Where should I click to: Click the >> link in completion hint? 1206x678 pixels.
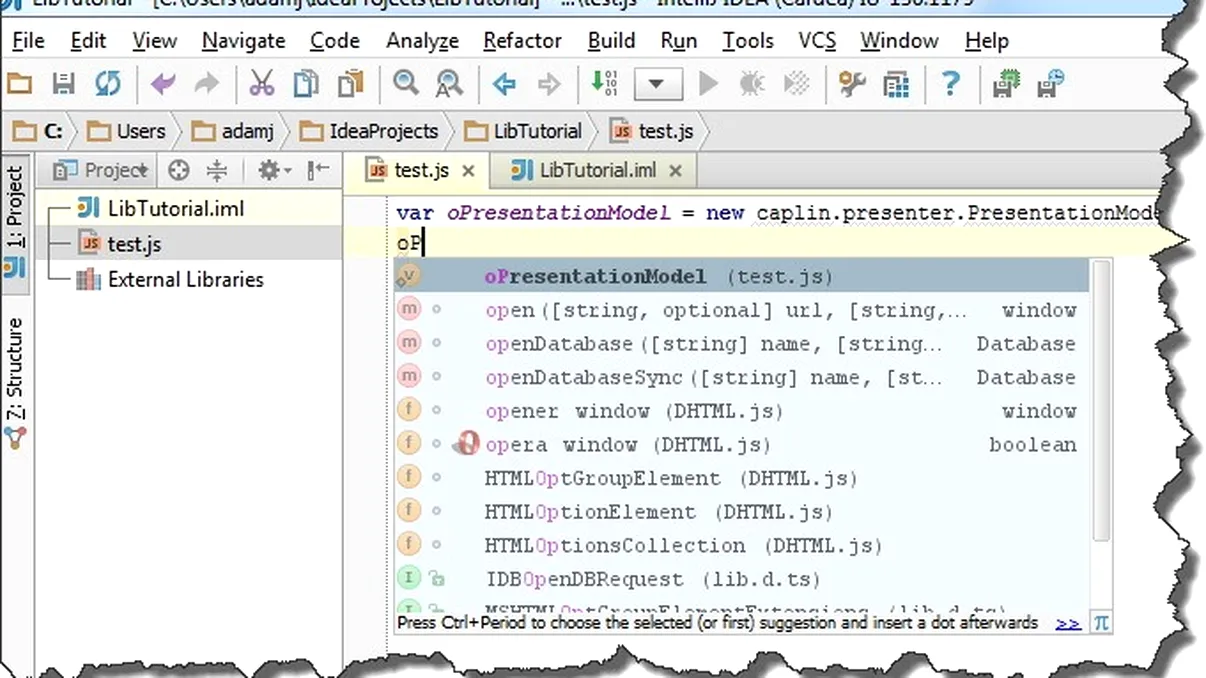[x=1067, y=623]
